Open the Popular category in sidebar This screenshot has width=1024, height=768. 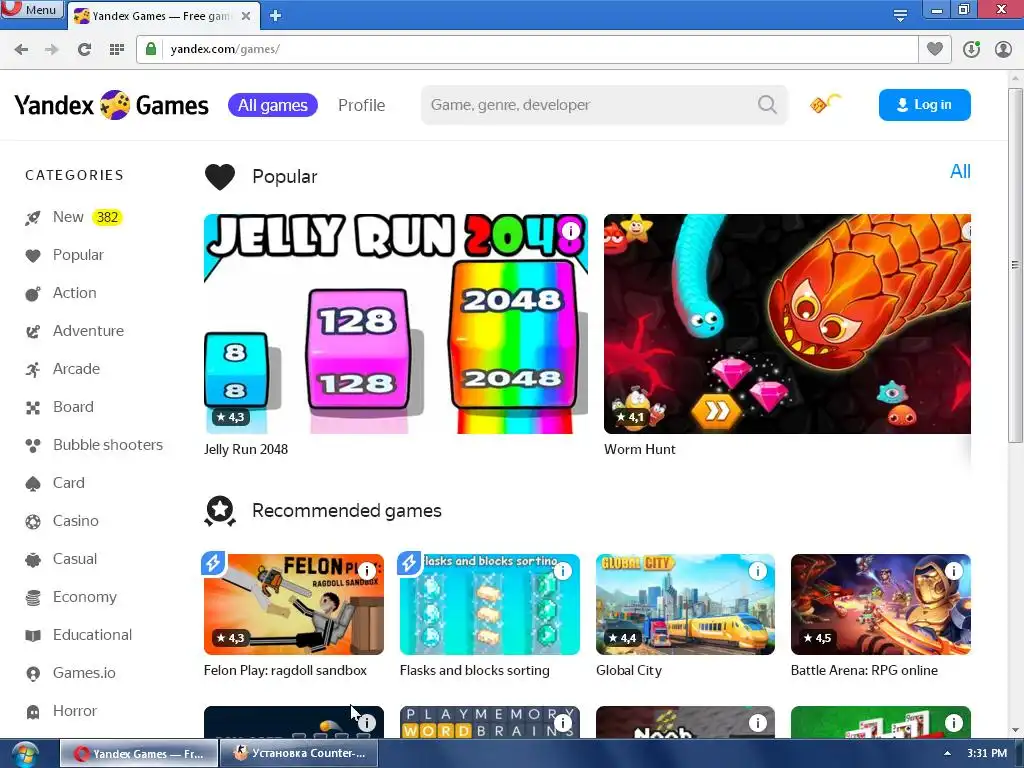65,255
